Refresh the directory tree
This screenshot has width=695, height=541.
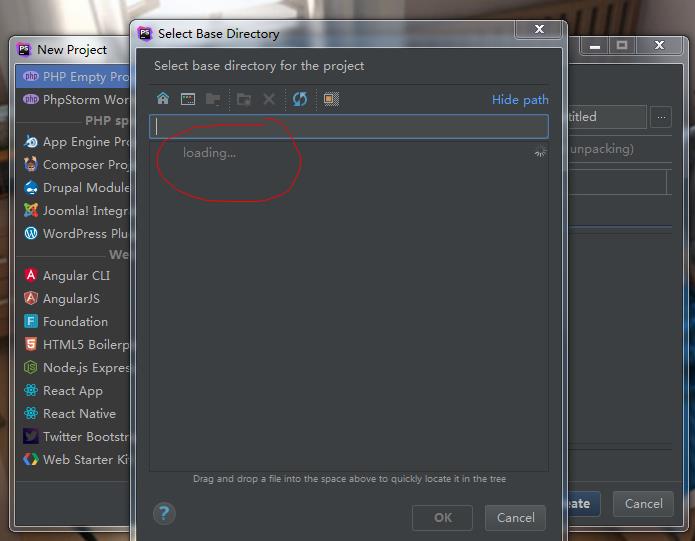pyautogui.click(x=300, y=99)
